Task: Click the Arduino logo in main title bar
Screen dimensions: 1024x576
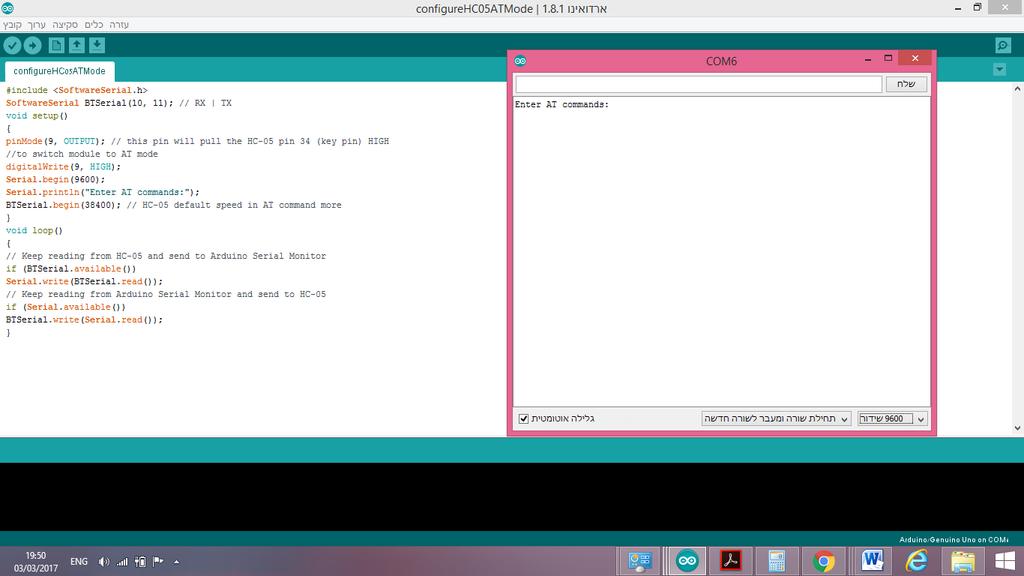Action: pyautogui.click(x=7, y=8)
